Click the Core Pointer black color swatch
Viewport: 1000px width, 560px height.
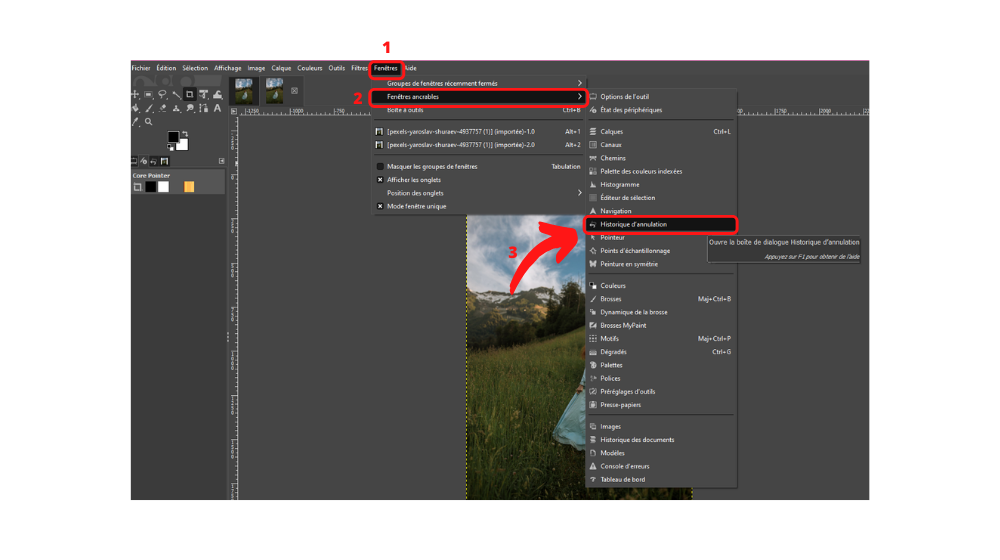[x=151, y=187]
